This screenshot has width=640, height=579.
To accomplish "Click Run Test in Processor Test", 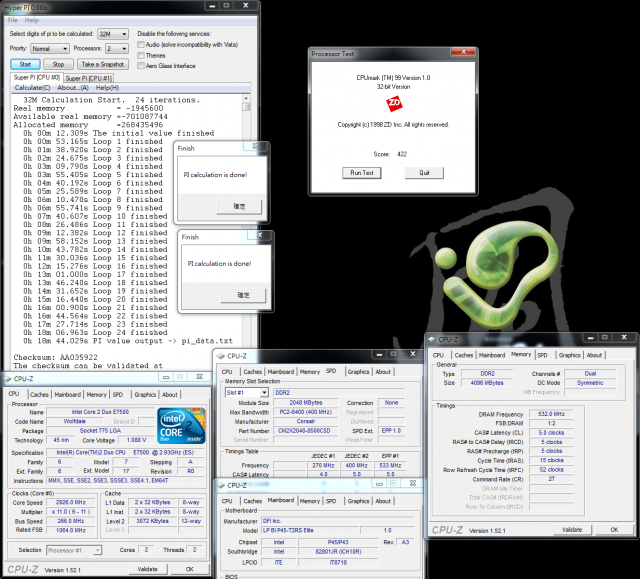I will coord(362,173).
